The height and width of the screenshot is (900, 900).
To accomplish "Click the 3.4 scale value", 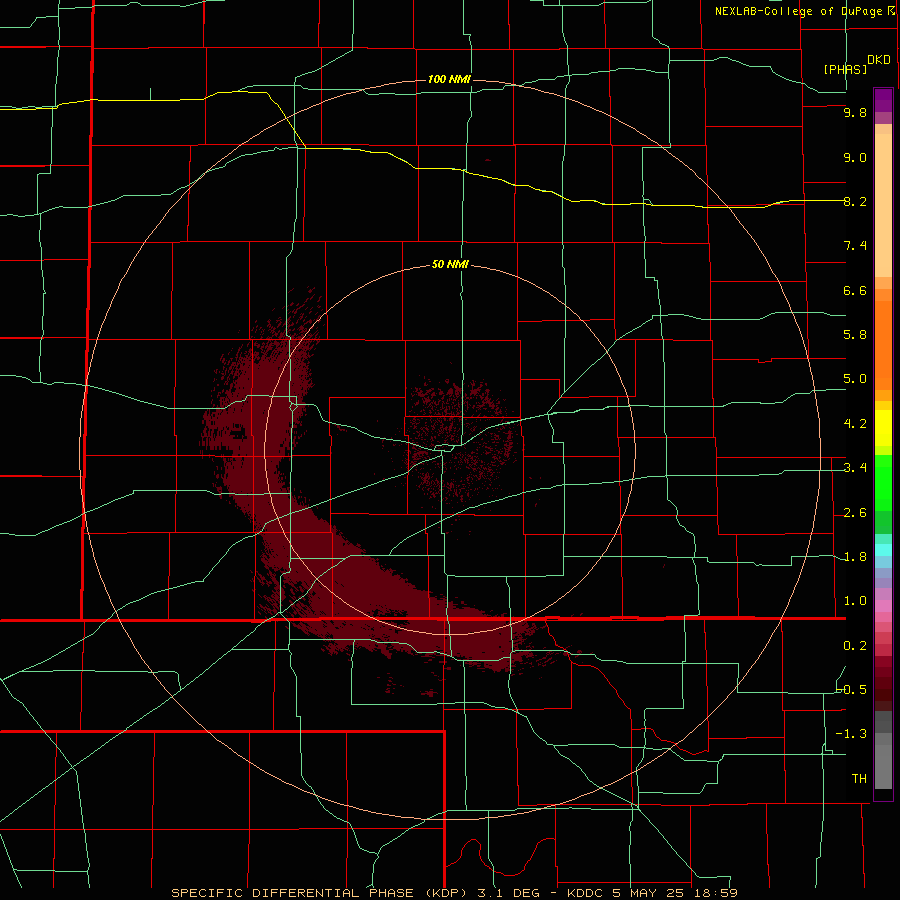I will click(855, 468).
